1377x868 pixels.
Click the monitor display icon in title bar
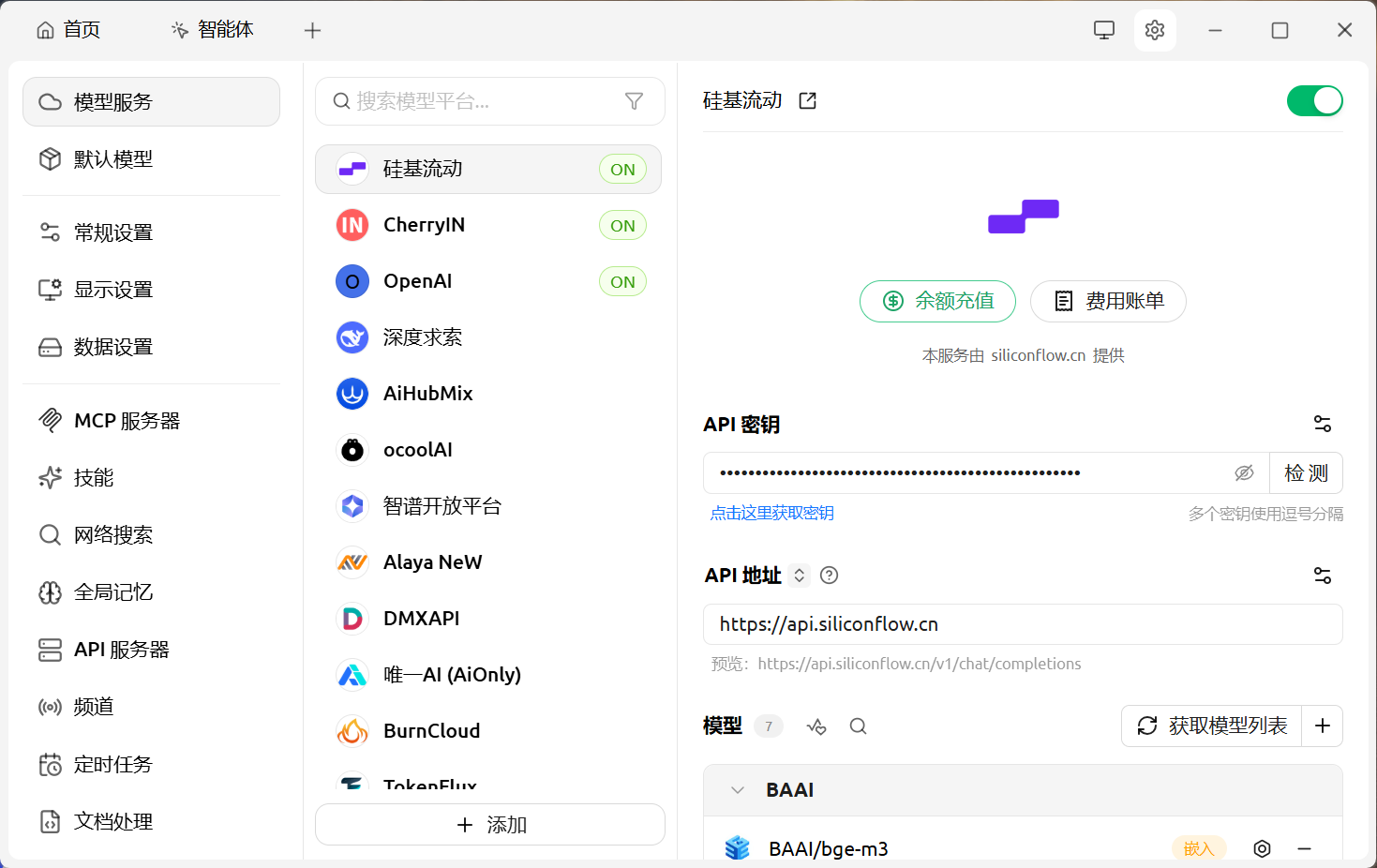[x=1104, y=30]
